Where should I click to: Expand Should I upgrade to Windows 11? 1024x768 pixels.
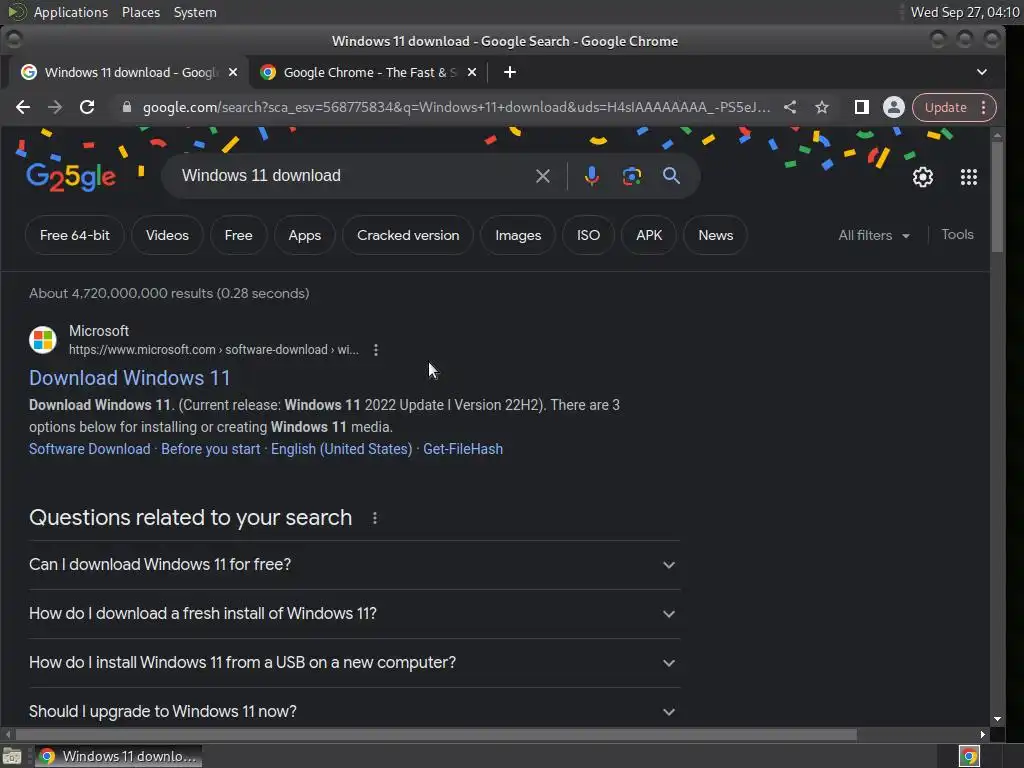(354, 711)
